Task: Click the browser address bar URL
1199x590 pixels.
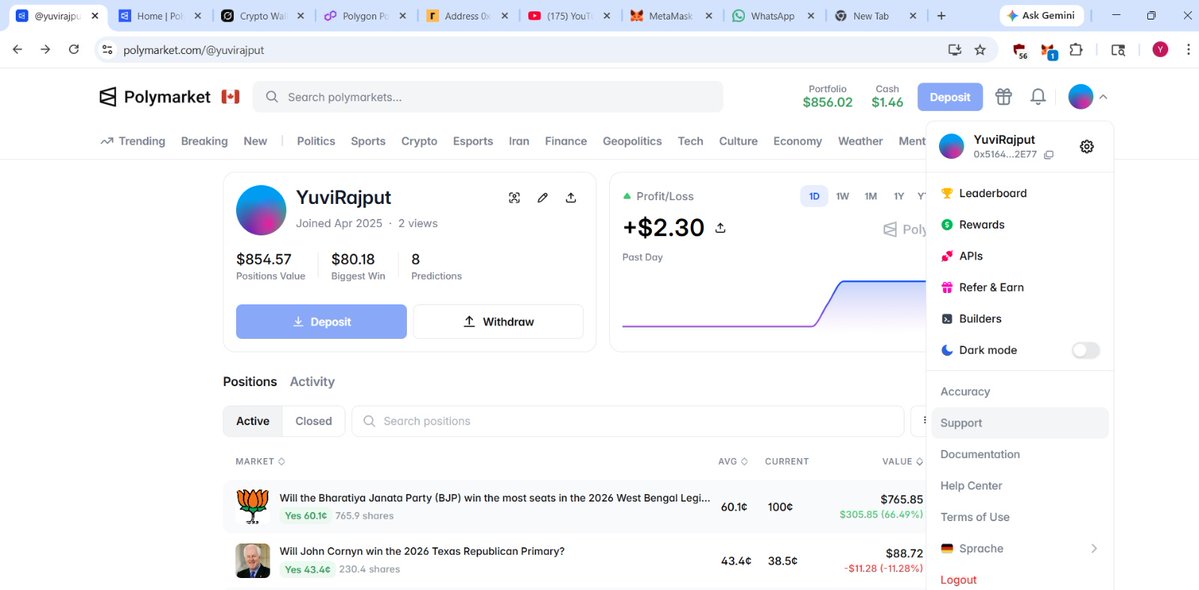Action: coord(193,50)
